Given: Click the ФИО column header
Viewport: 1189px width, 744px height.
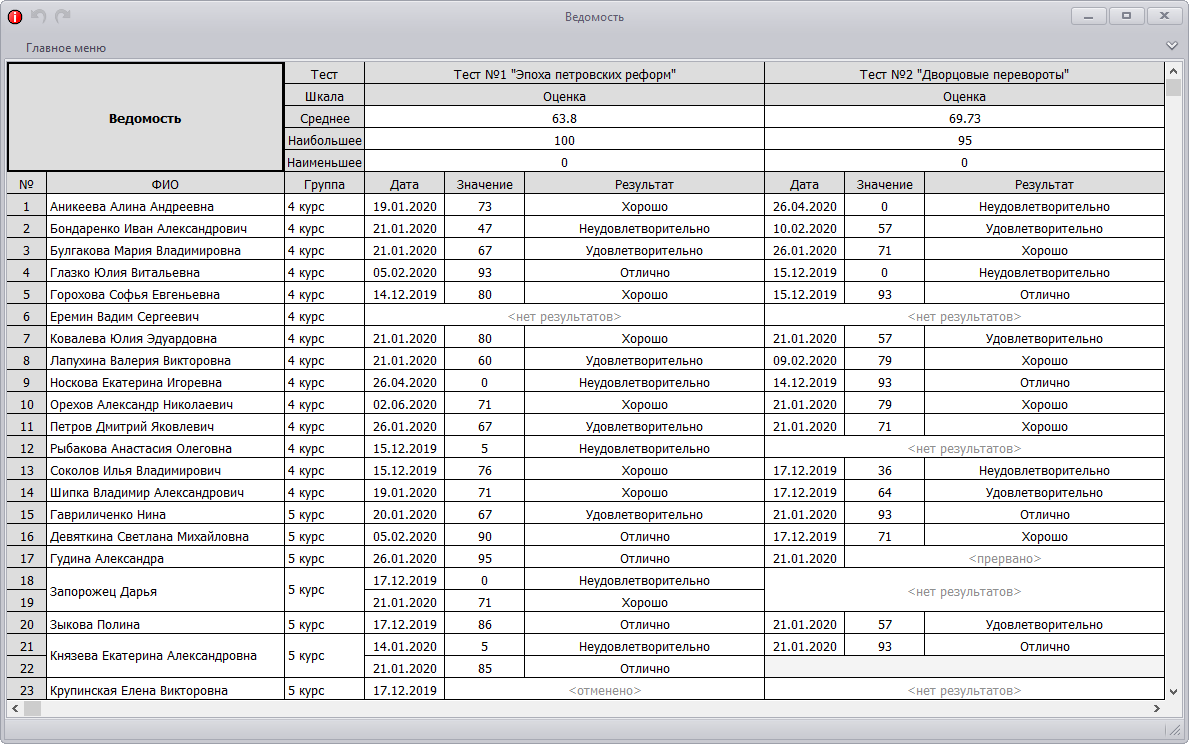Looking at the screenshot, I should pos(165,184).
